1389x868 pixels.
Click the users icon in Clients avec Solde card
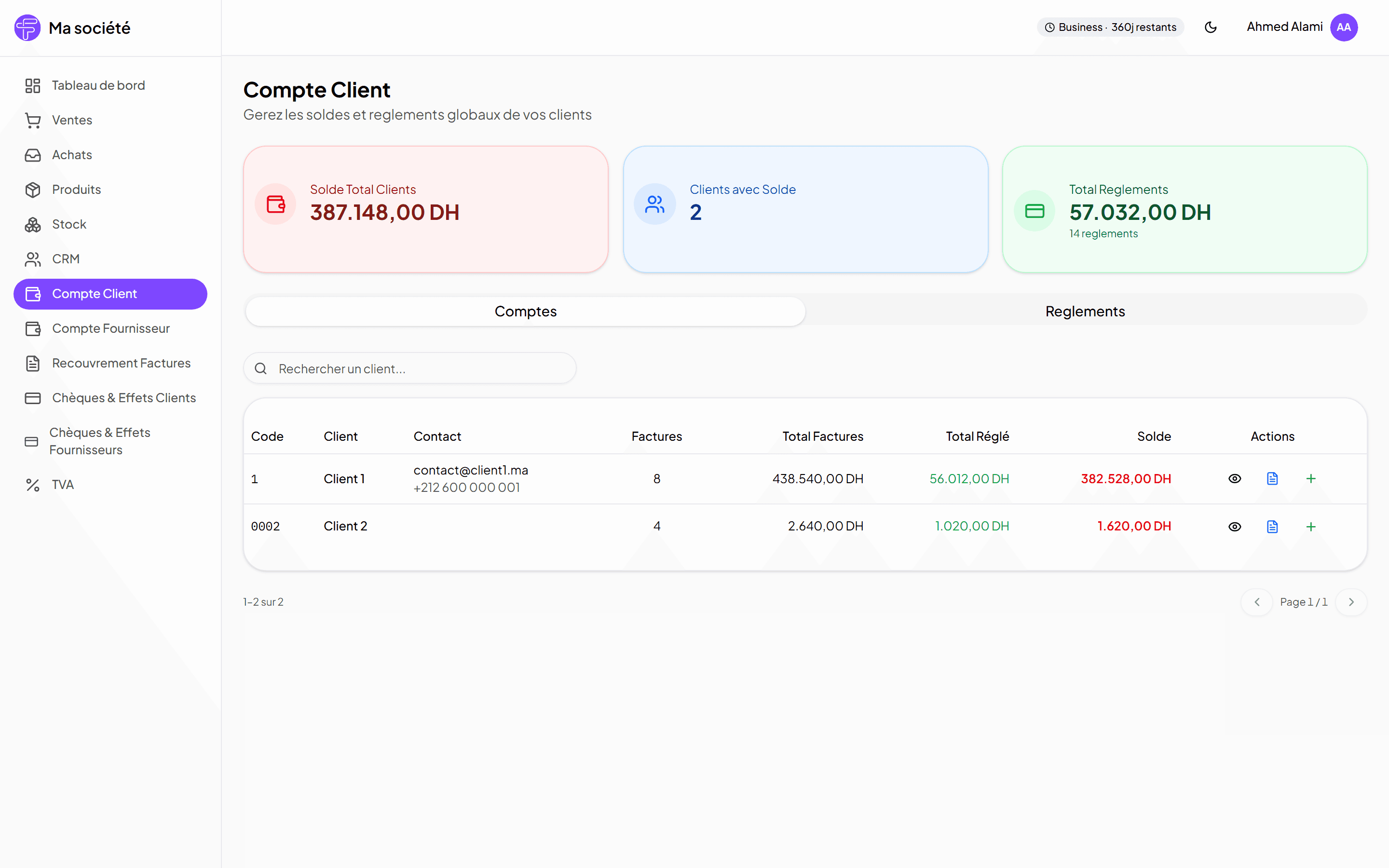[655, 204]
